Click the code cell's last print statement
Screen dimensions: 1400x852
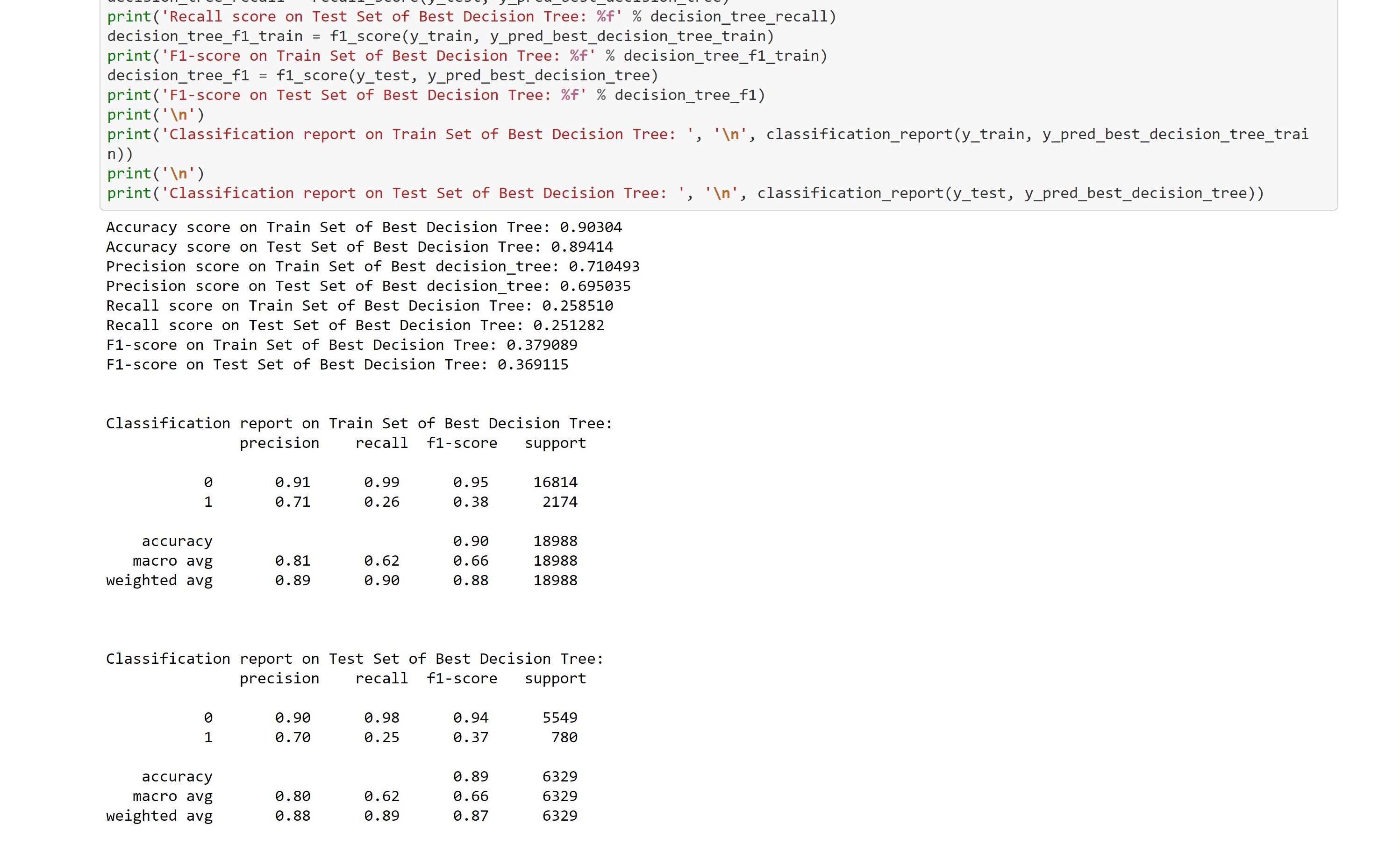pos(685,193)
